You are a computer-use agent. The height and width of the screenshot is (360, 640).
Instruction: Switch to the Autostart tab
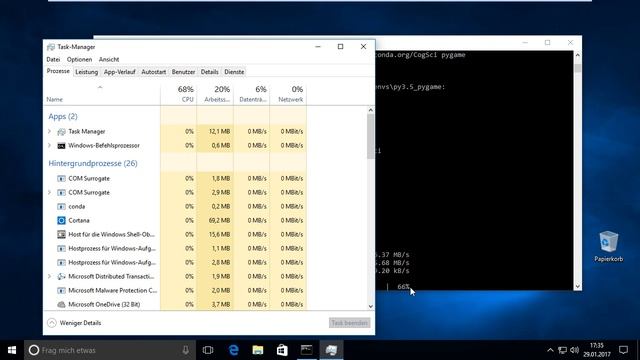[153, 72]
